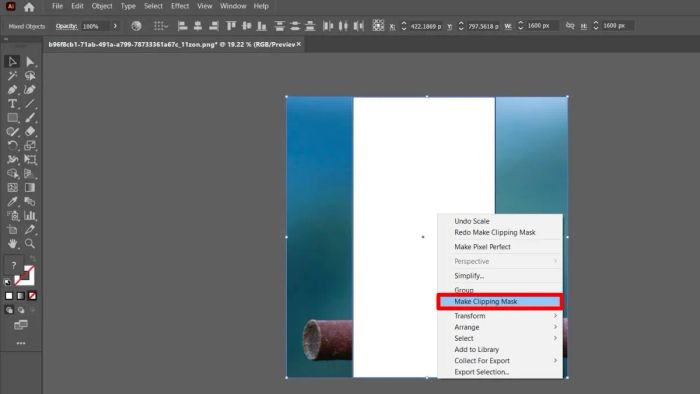This screenshot has height=394, width=700.
Task: Choose the Rotate tool
Action: click(x=12, y=145)
